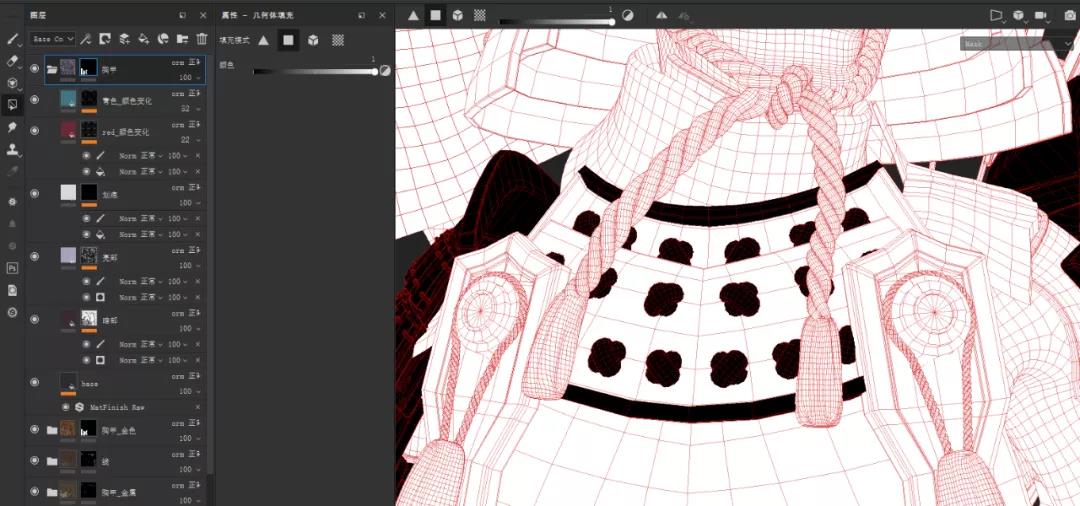Remove the MatFinish Raw effect

[198, 407]
